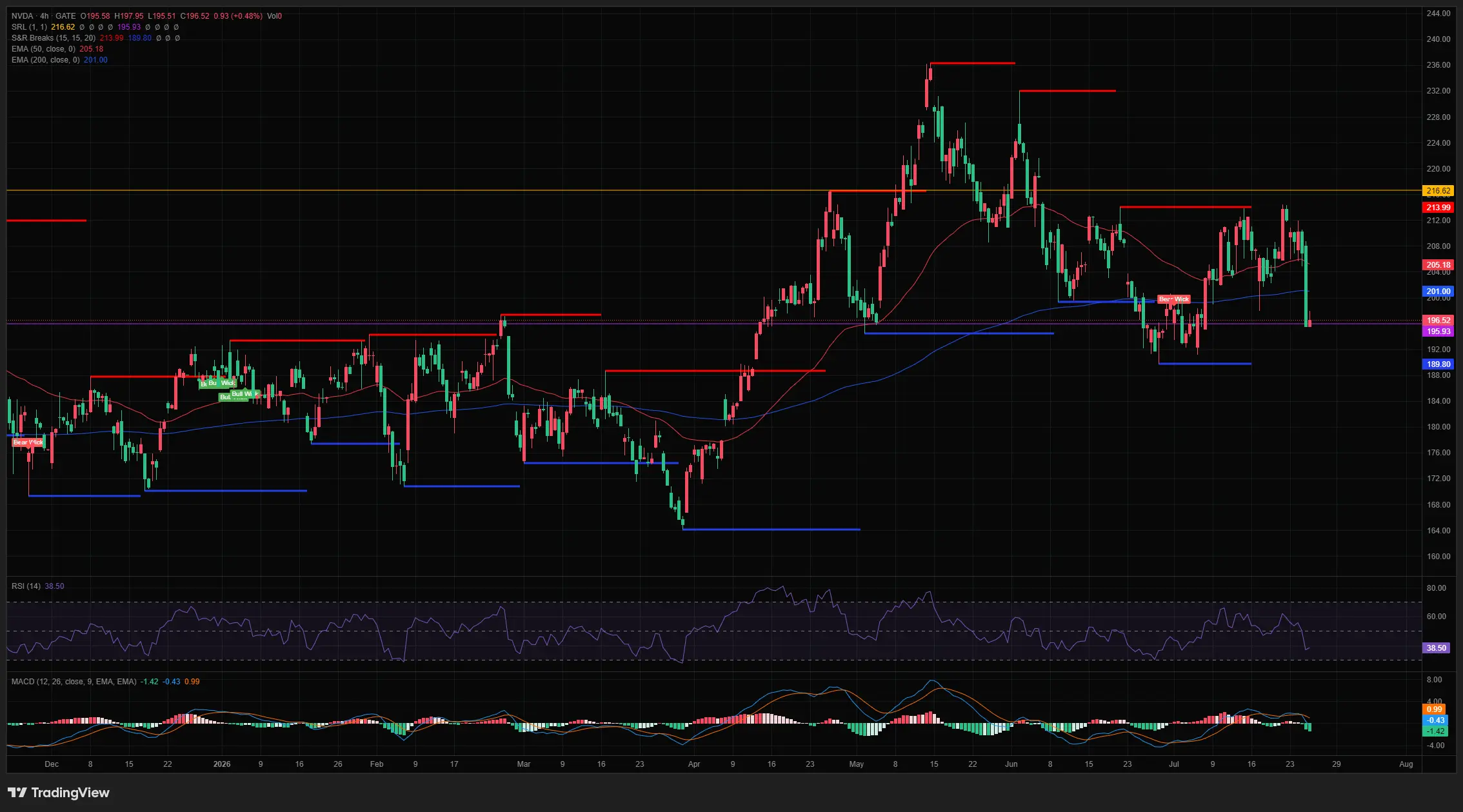Click the Feb label on time axis
Screen dimensions: 1463x812
pyautogui.click(x=377, y=764)
